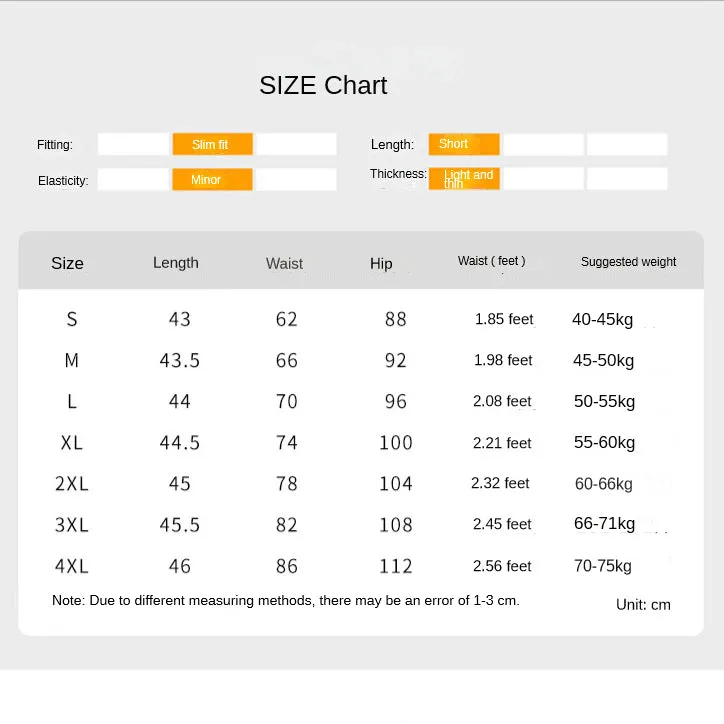Click the 40-45kg suggested weight cell
The image size is (724, 724).
[x=603, y=320]
